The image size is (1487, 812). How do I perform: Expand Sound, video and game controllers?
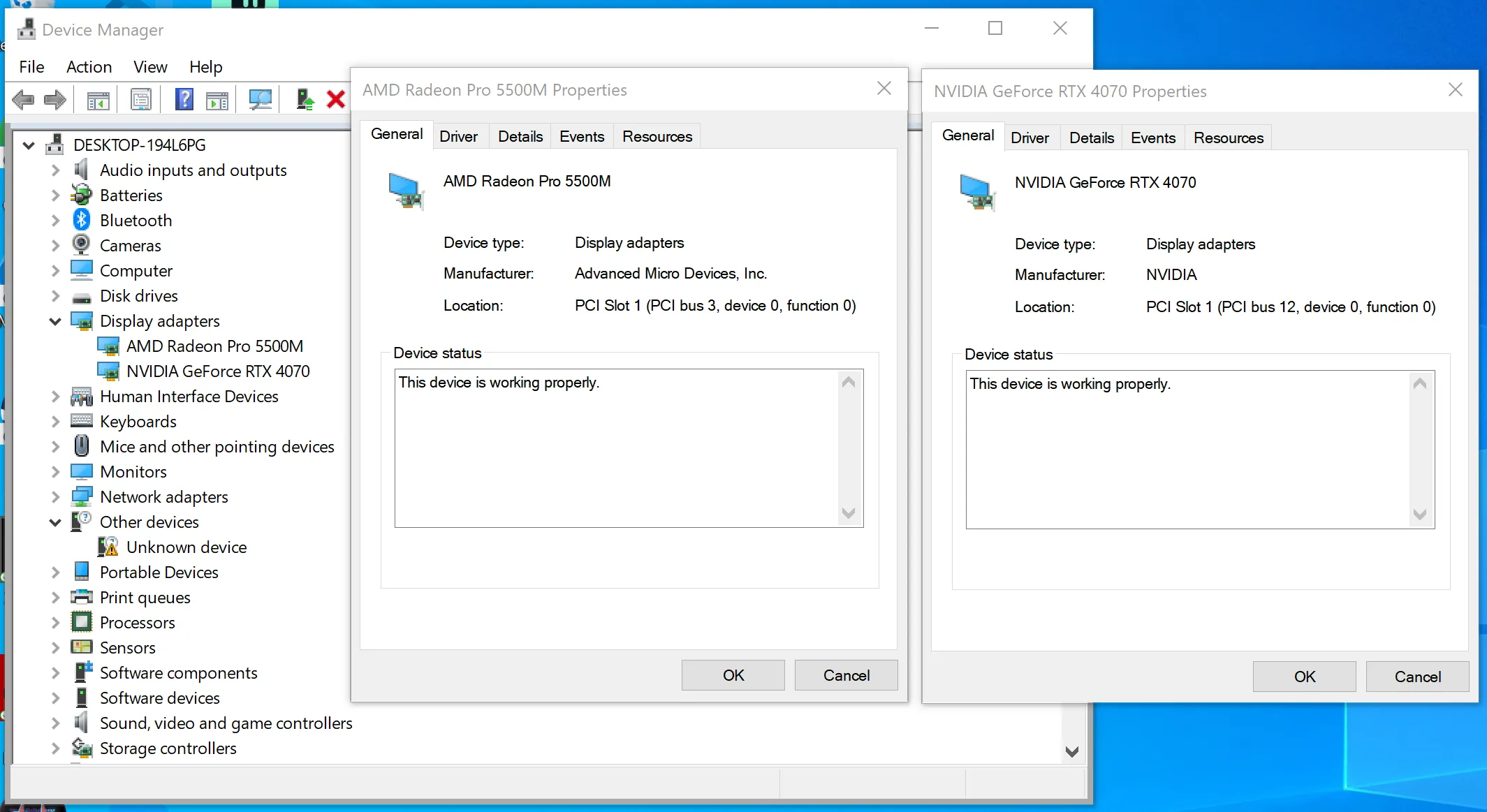click(55, 723)
